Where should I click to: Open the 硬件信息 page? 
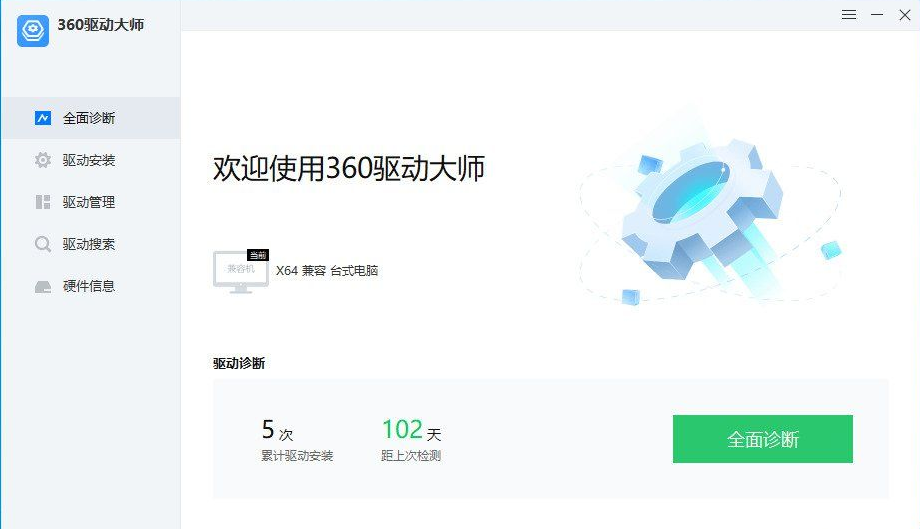[90, 286]
